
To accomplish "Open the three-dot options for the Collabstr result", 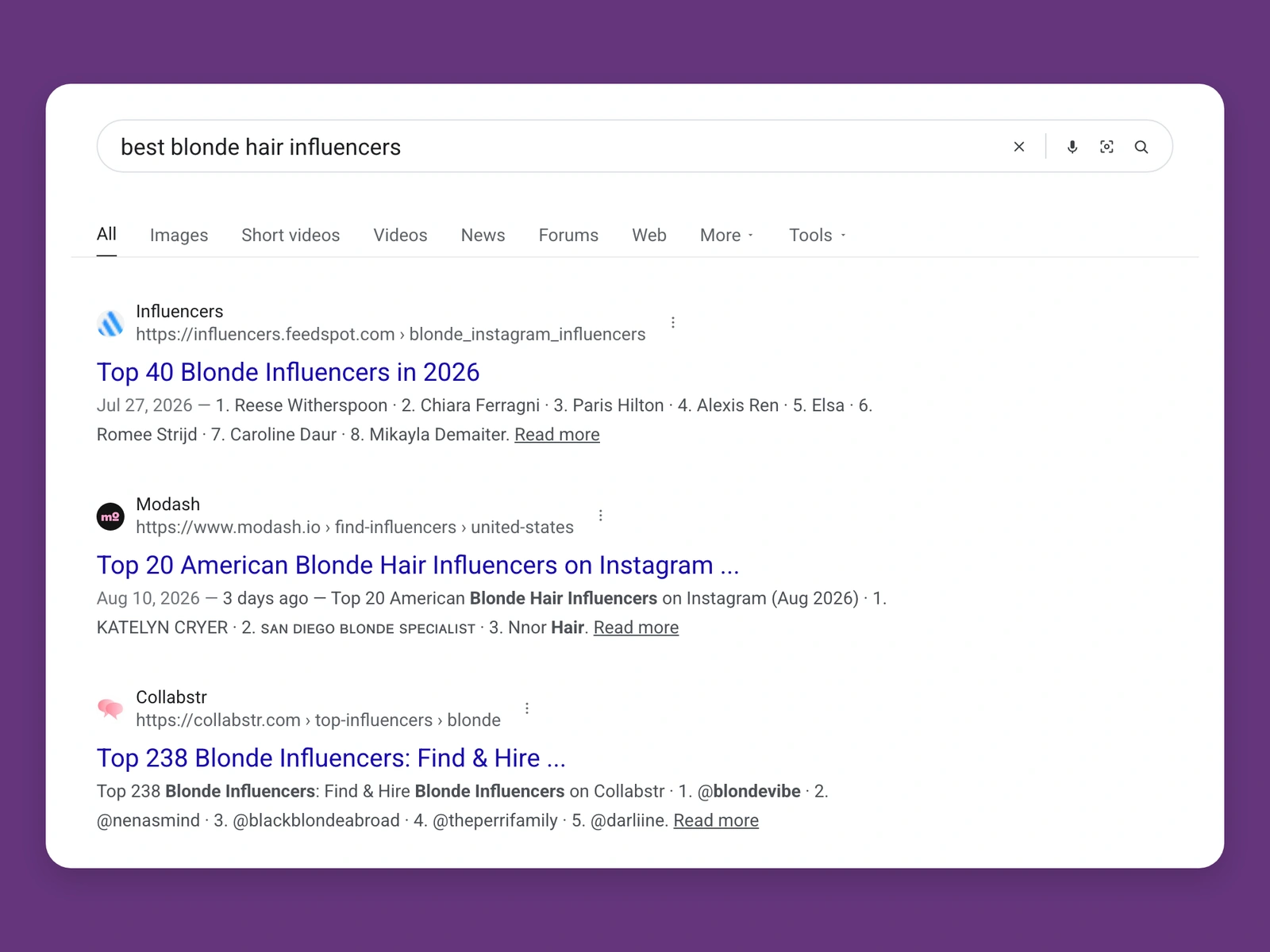I will click(527, 708).
